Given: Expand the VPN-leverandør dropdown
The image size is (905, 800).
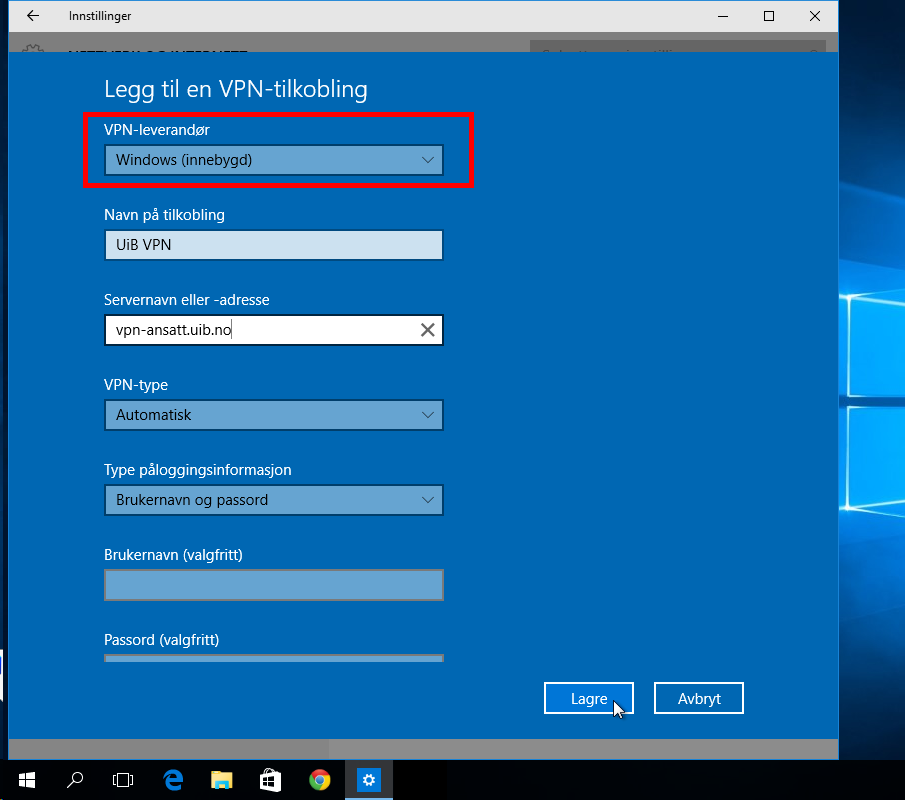Looking at the screenshot, I should point(273,160).
